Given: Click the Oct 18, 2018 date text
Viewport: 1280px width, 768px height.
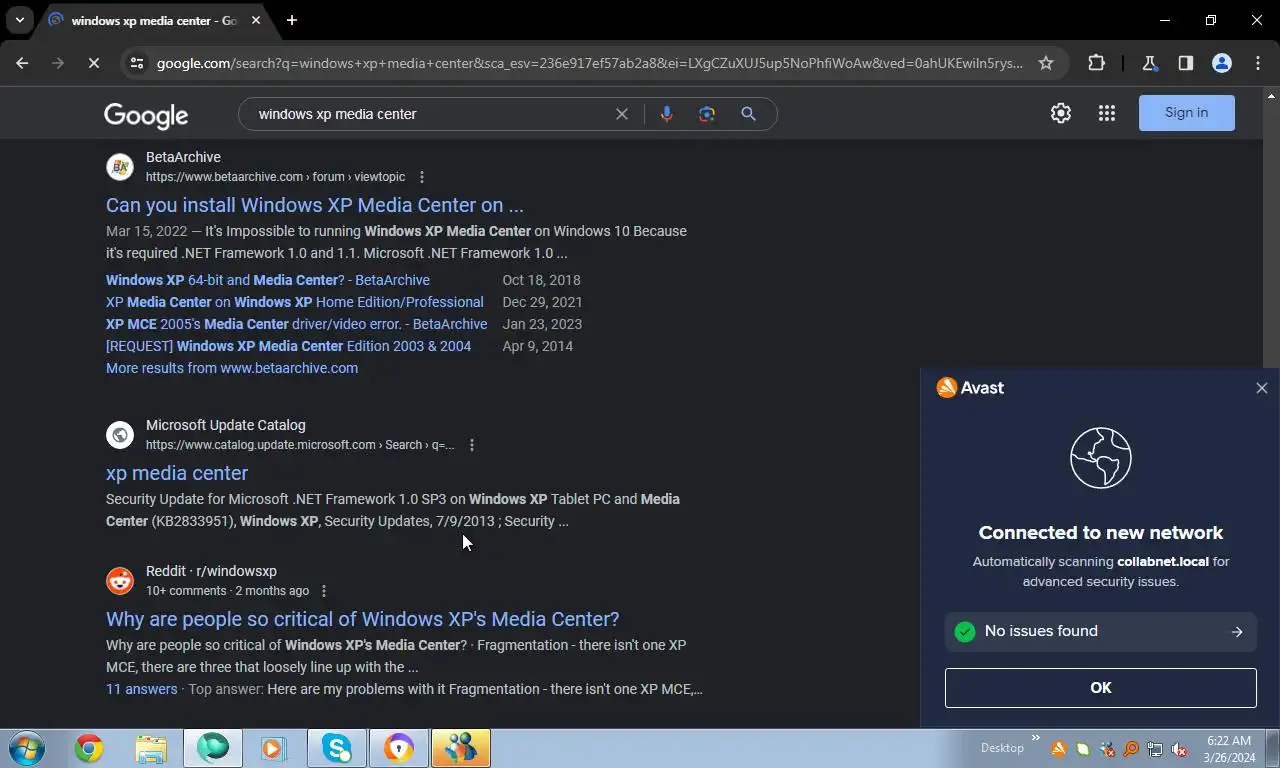Looking at the screenshot, I should click(541, 280).
